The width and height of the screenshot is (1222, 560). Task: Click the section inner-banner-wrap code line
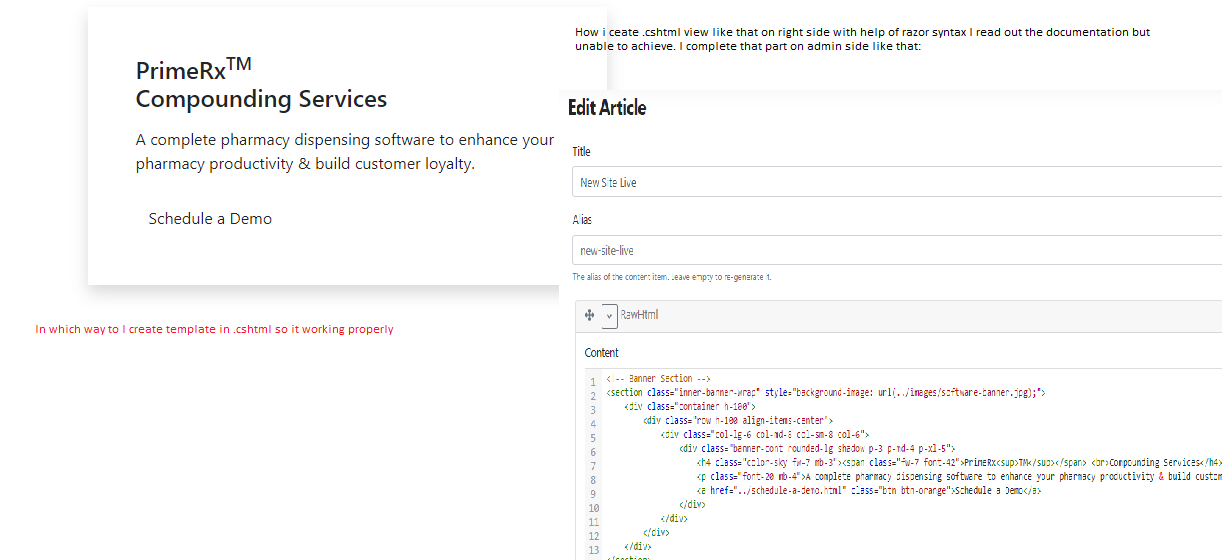(826, 393)
